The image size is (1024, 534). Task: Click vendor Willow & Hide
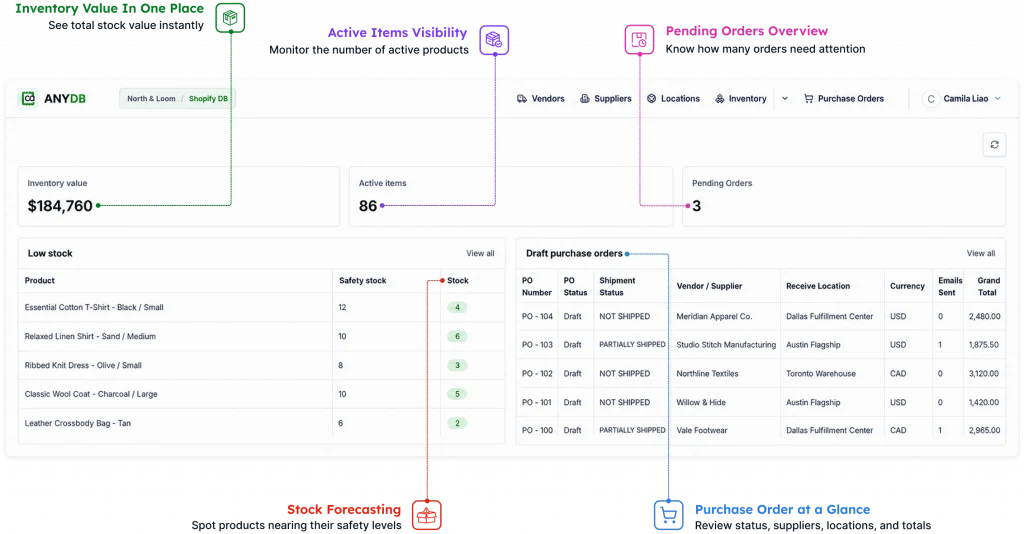[701, 403]
